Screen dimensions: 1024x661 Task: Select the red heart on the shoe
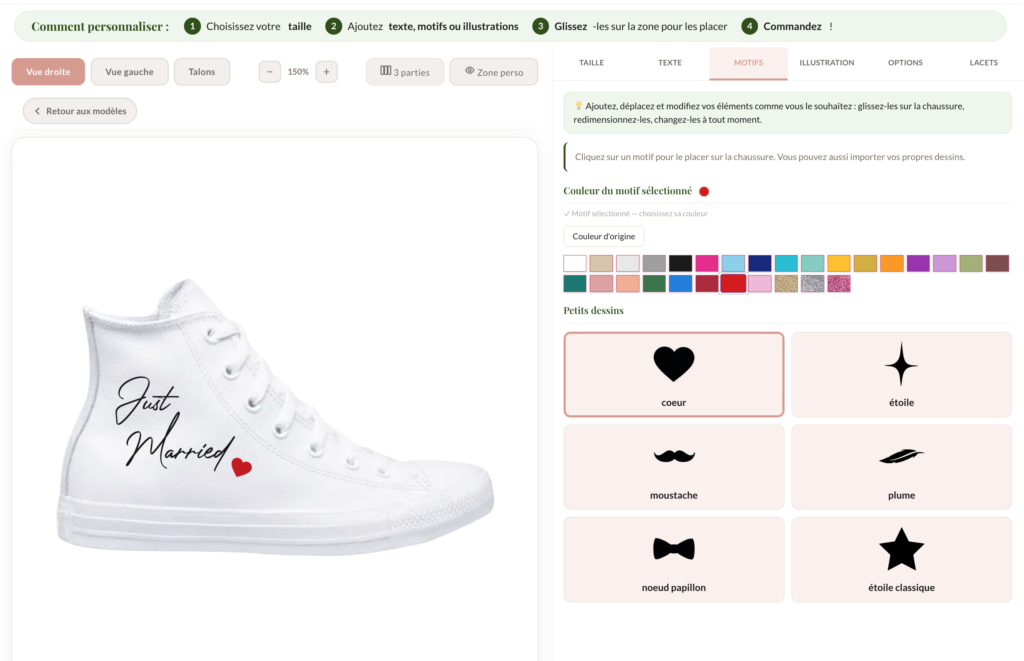pyautogui.click(x=242, y=466)
